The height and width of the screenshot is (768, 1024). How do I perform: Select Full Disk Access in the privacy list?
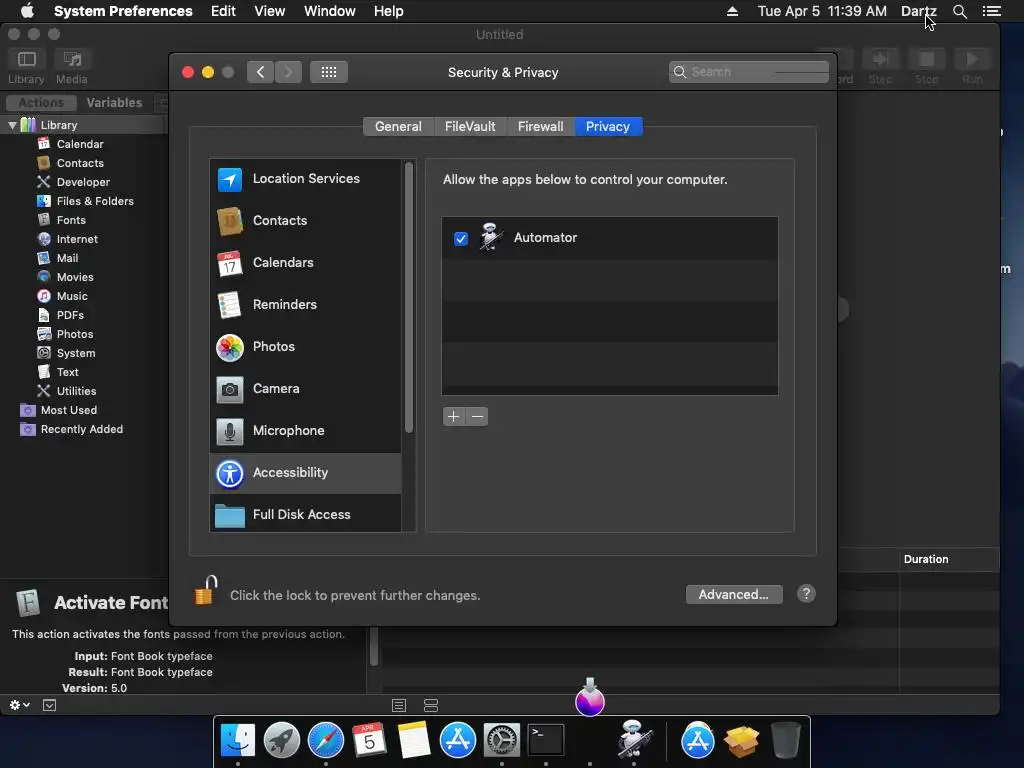(x=305, y=515)
